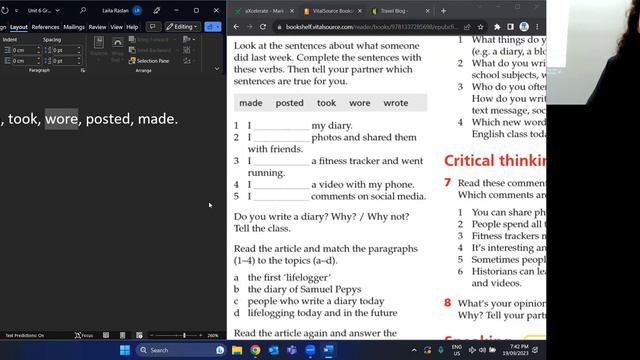640x360 pixels.
Task: Close the Travel Blog browser tab
Action: (427, 11)
